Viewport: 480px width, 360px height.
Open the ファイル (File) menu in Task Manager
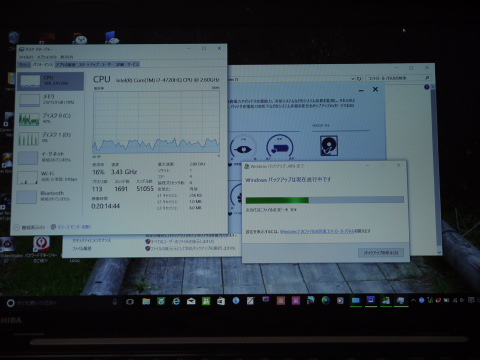[26, 57]
